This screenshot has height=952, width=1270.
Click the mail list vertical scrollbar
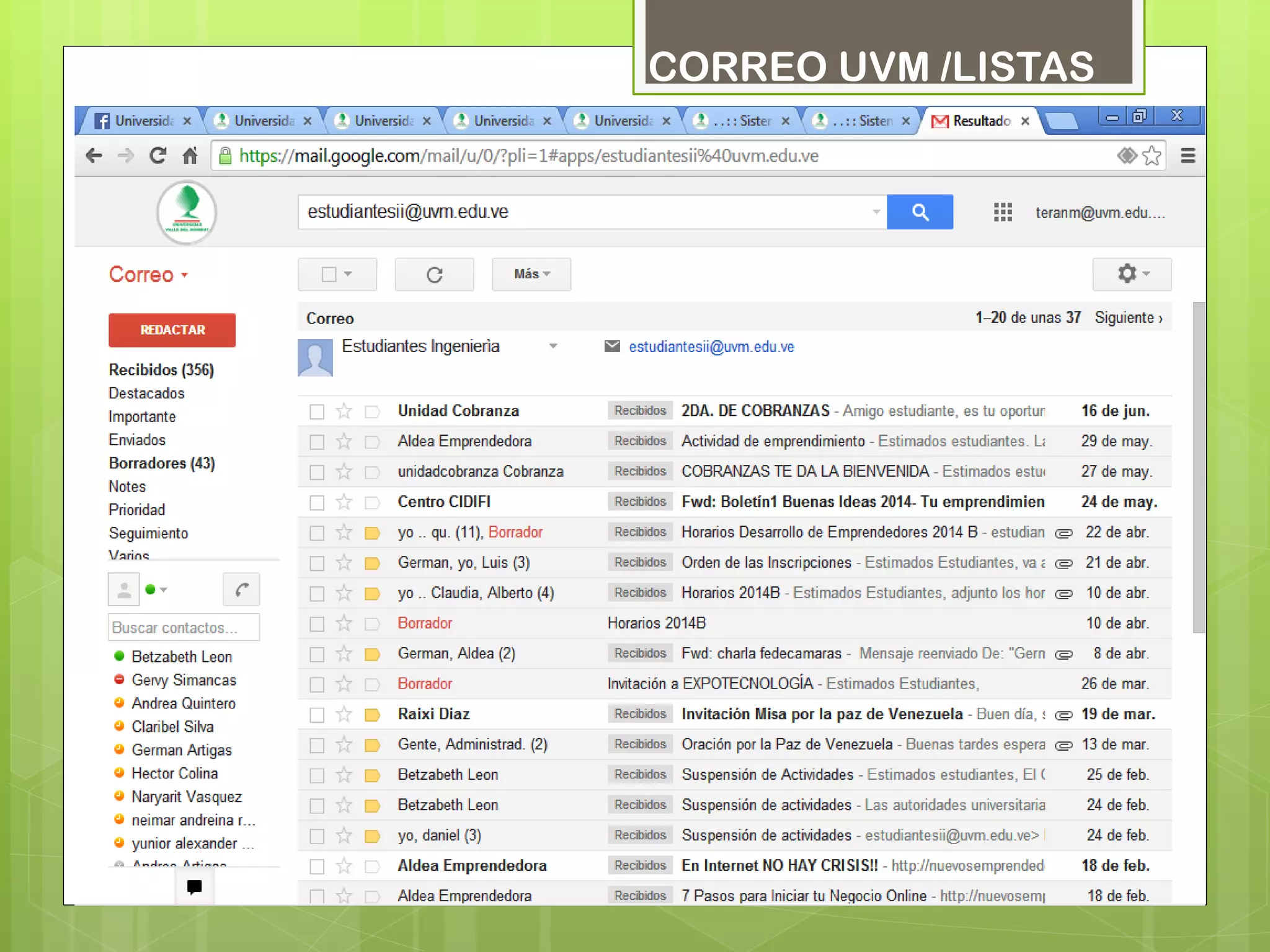pyautogui.click(x=1199, y=467)
